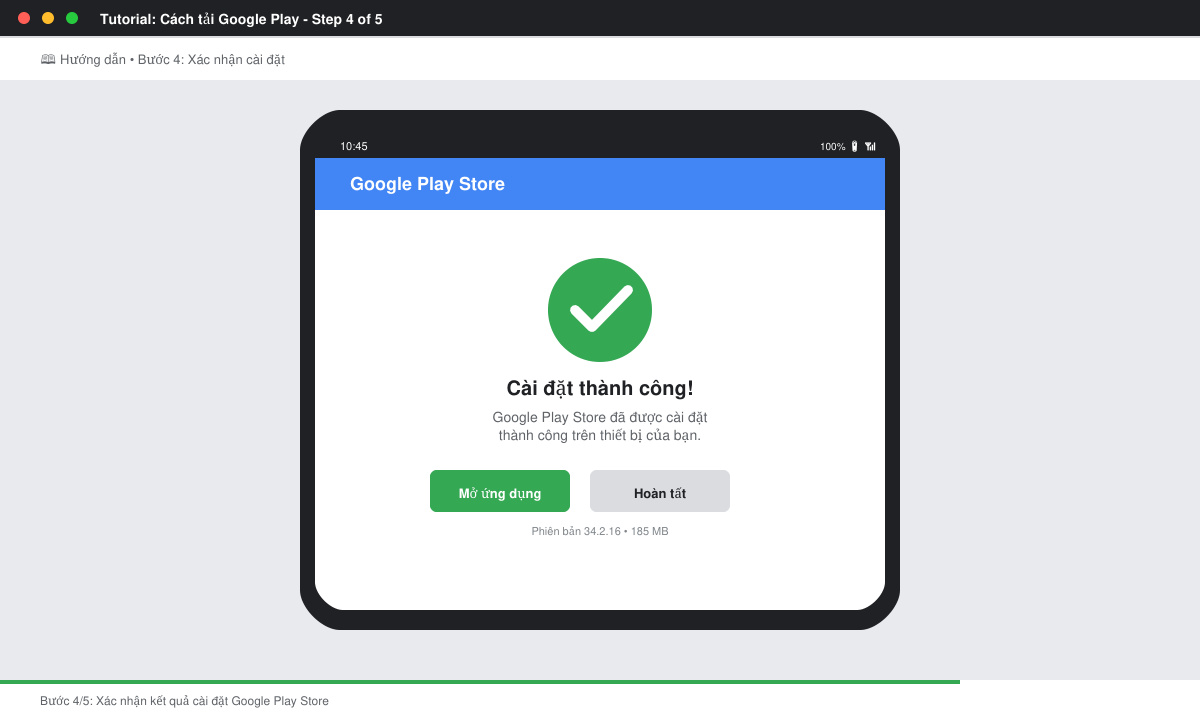The width and height of the screenshot is (1200, 720).
Task: Click the signal strength icon in status bar
Action: pos(870,146)
